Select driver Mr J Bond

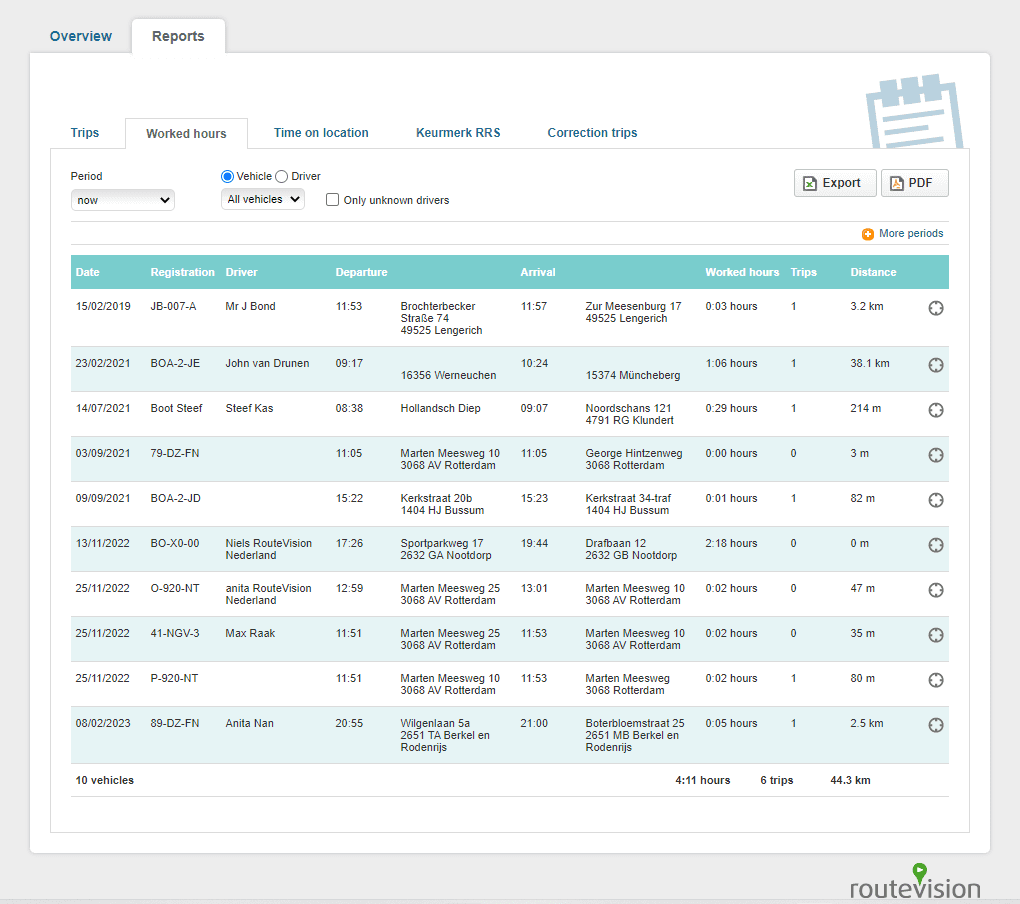point(250,306)
